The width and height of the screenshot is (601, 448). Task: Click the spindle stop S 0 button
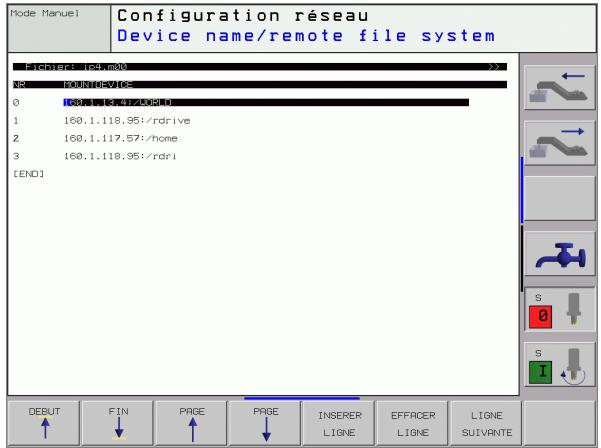559,310
